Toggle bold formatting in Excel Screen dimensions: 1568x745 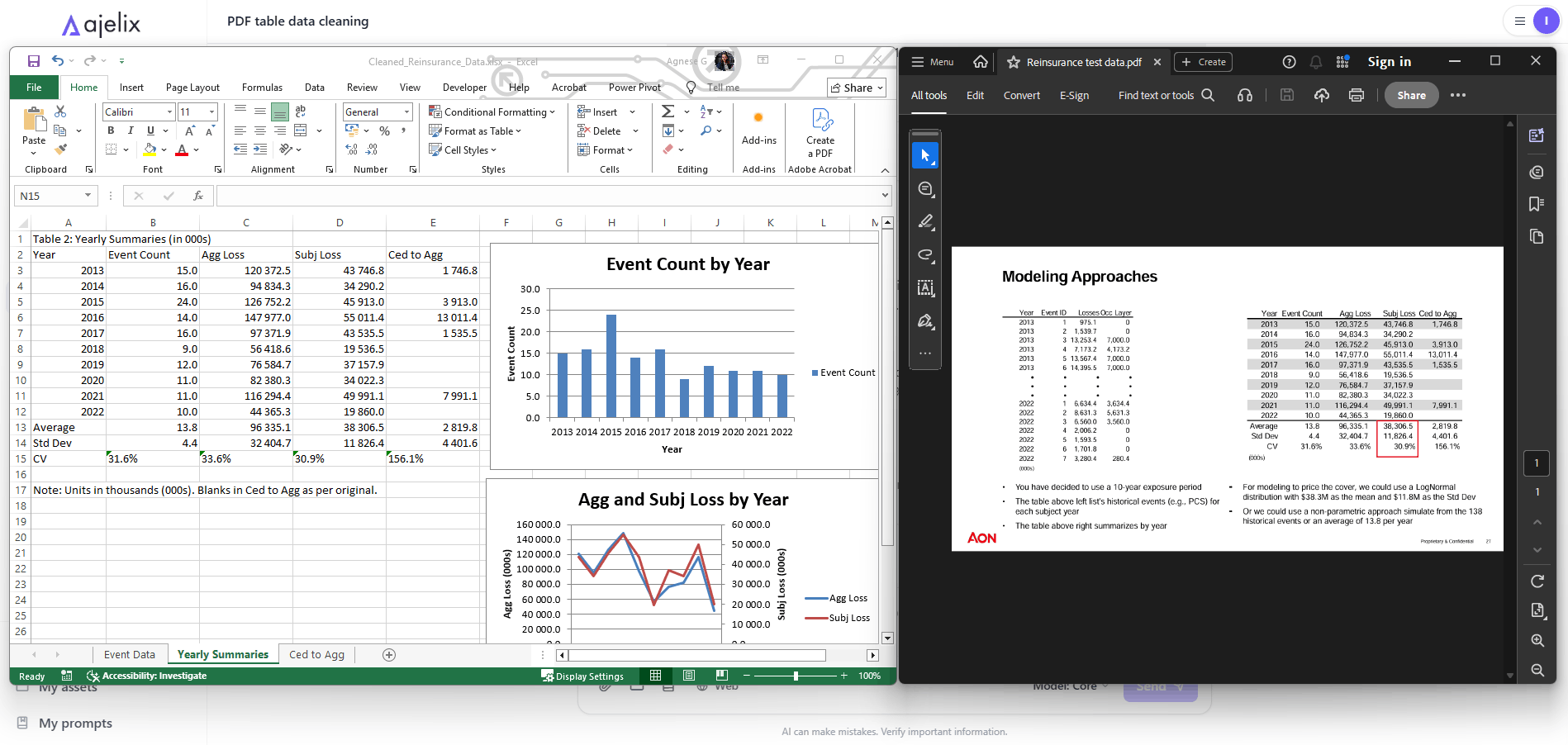tap(110, 130)
